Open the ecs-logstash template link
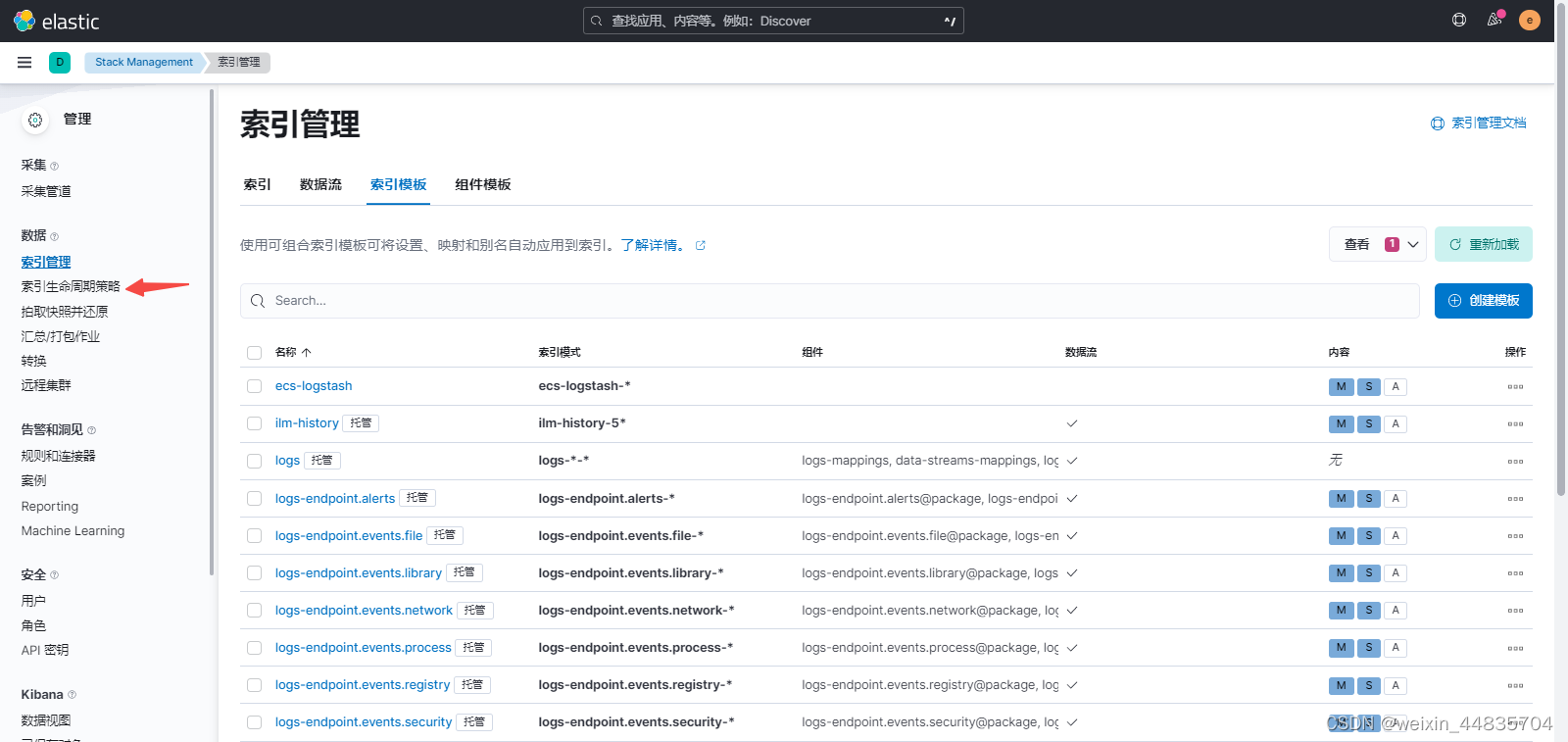The image size is (1568, 742). [x=314, y=386]
